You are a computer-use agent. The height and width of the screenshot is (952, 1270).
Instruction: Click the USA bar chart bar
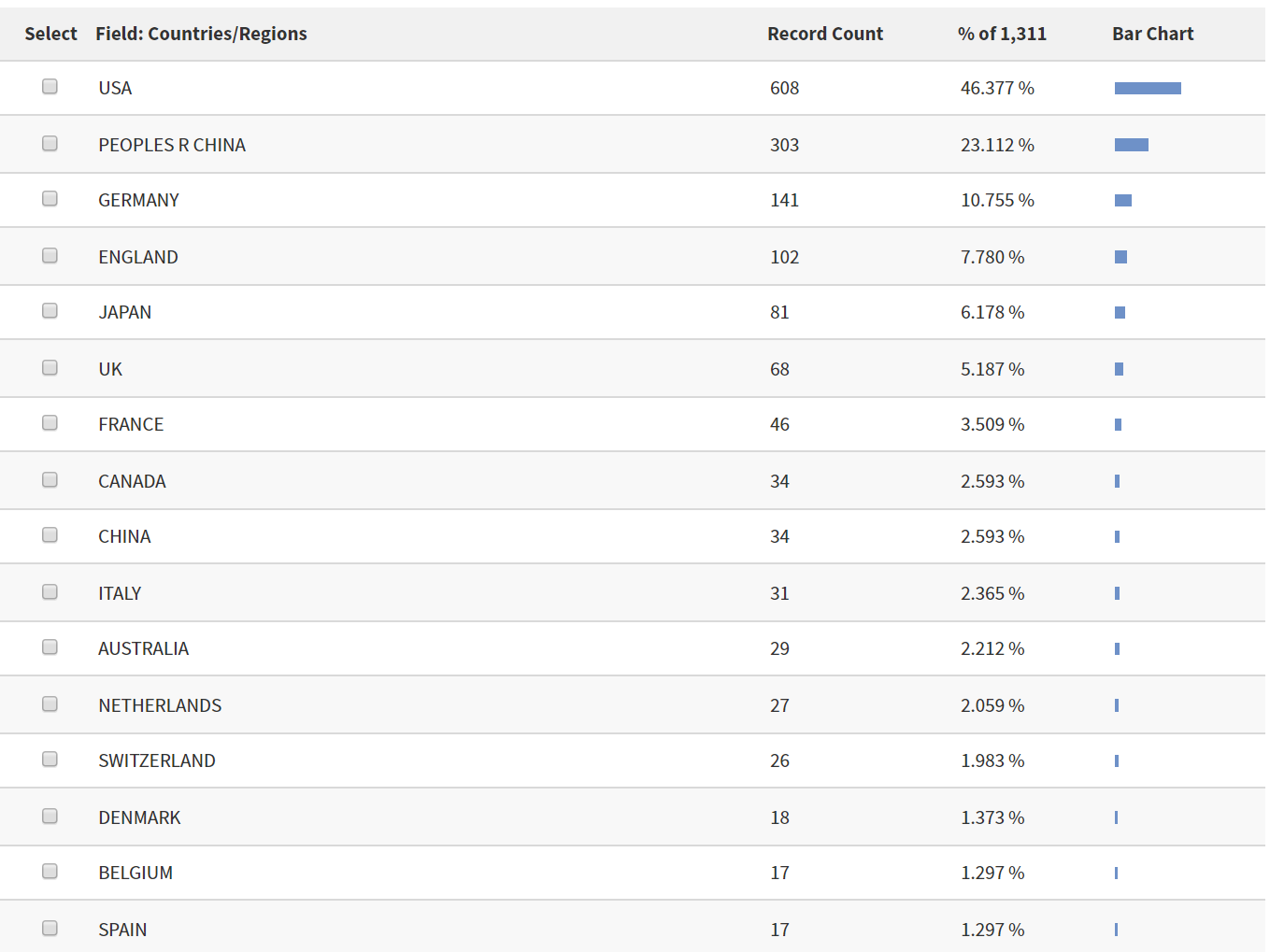pos(1148,88)
